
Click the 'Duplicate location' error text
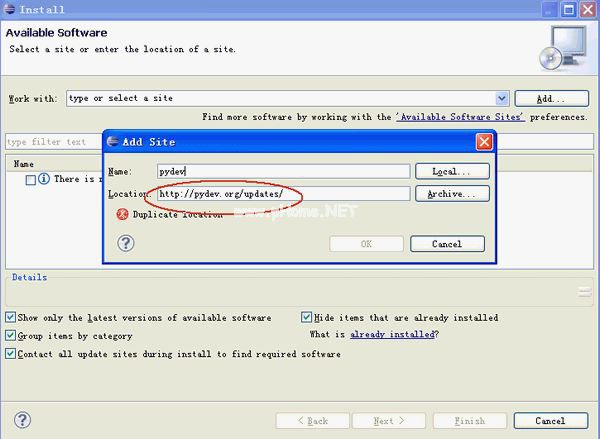(x=178, y=214)
